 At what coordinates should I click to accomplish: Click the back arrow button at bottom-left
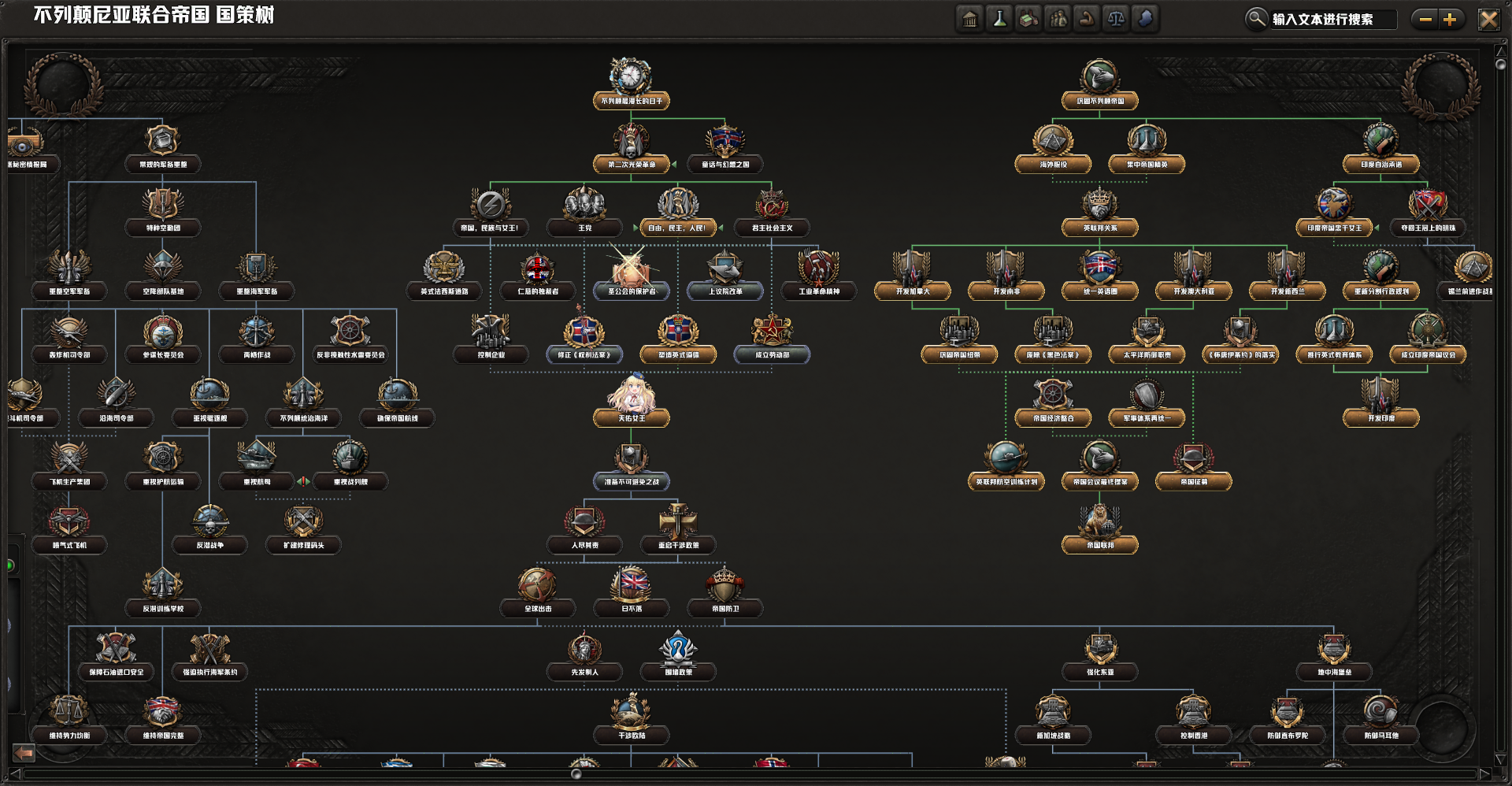(x=24, y=753)
